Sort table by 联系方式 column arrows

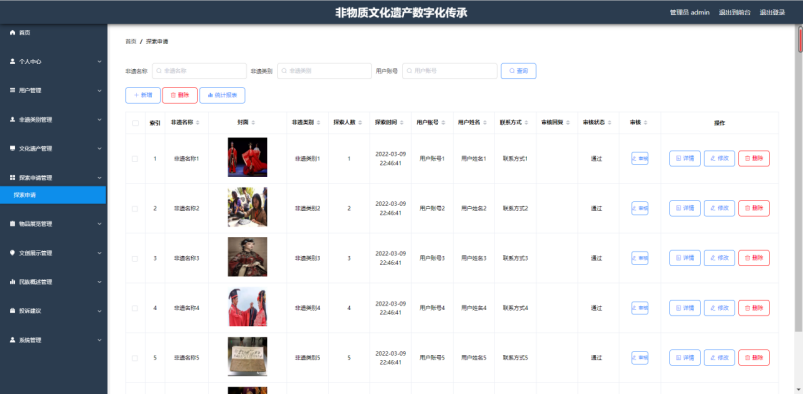[x=526, y=123]
